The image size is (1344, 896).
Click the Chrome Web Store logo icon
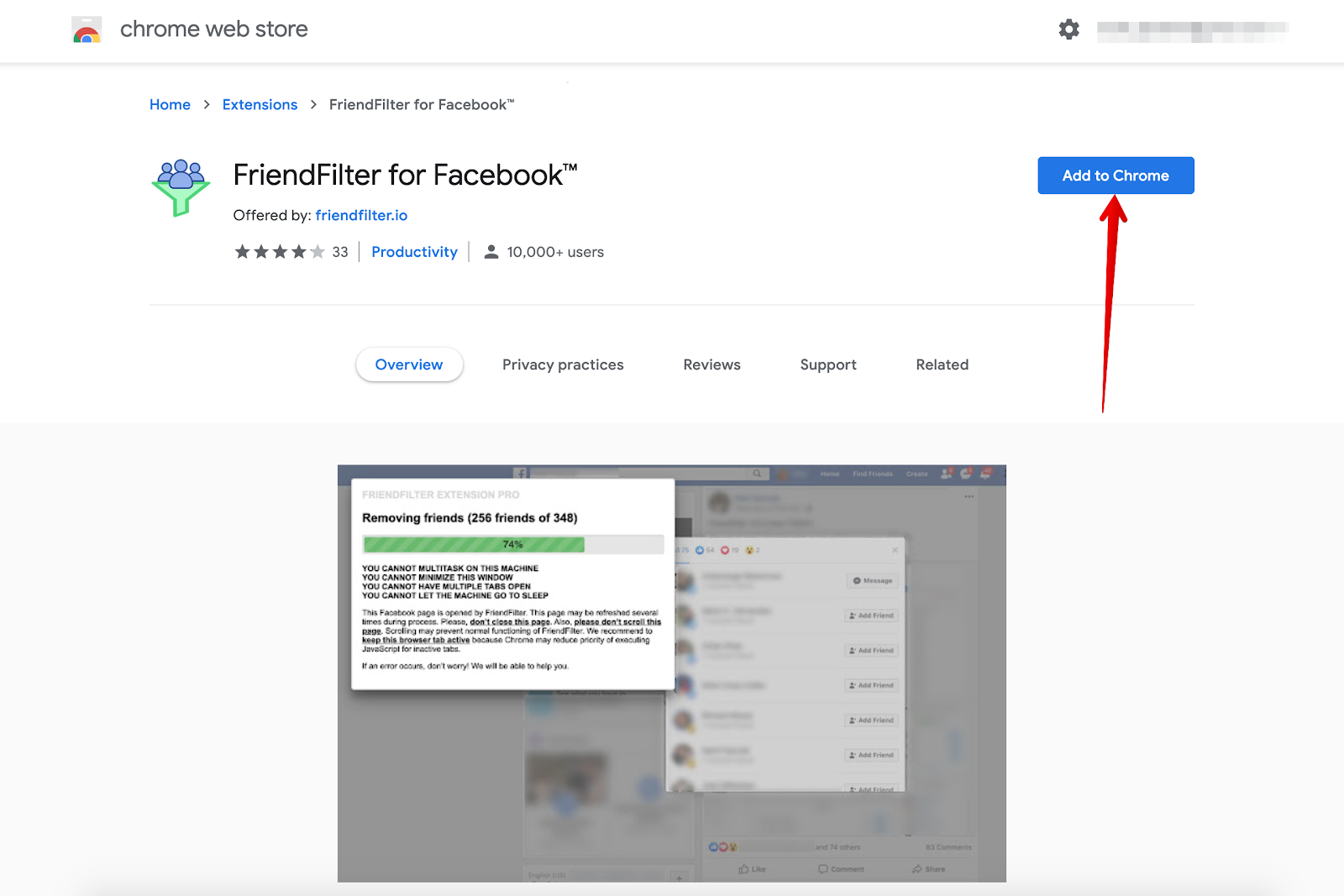pos(87,29)
